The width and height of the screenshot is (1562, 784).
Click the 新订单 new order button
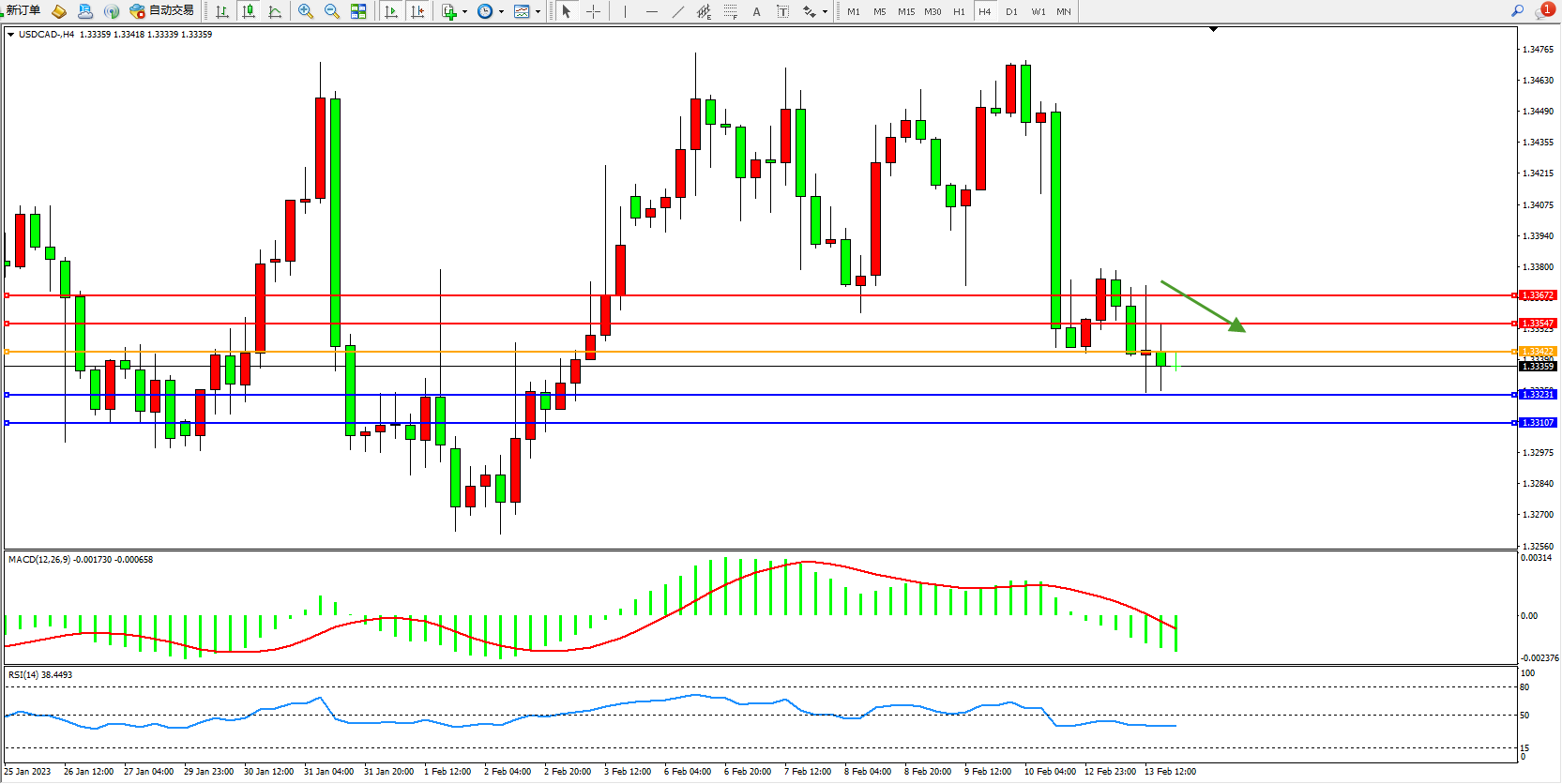23,10
